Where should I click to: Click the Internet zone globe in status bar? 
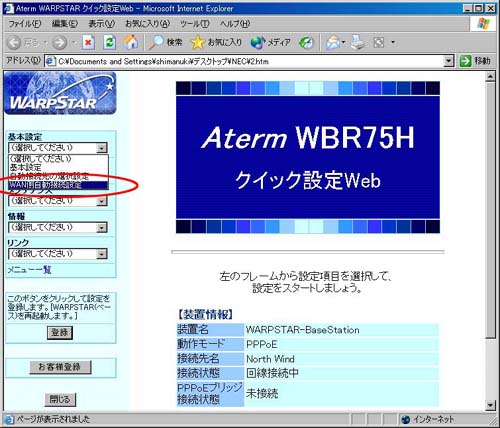click(406, 419)
